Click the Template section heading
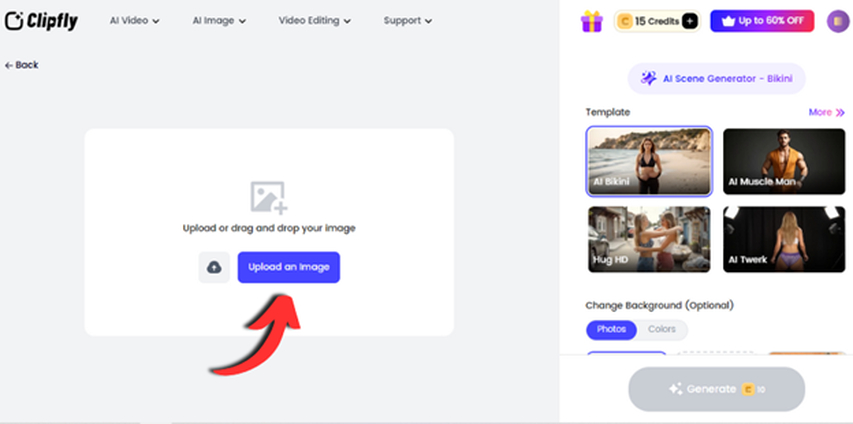The image size is (853, 424). point(608,112)
